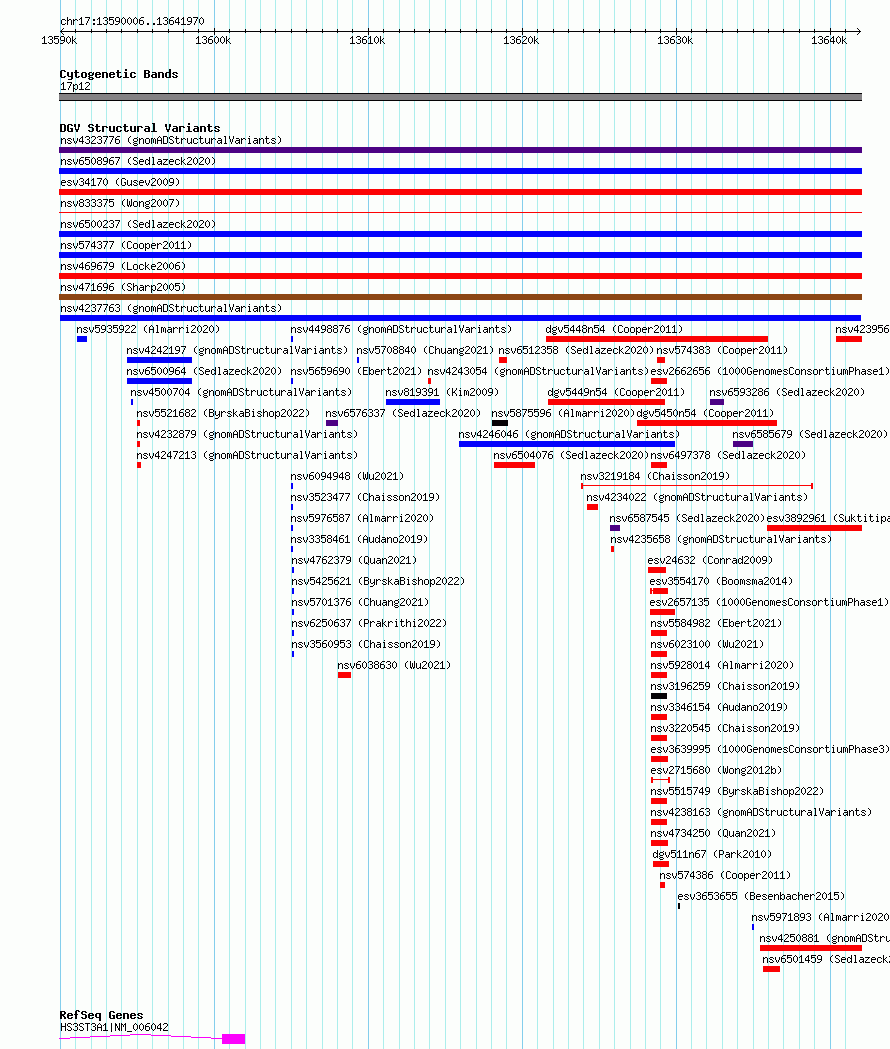This screenshot has width=890, height=1049.
Task: Open the nsv4500704 variant label
Action: (x=241, y=392)
